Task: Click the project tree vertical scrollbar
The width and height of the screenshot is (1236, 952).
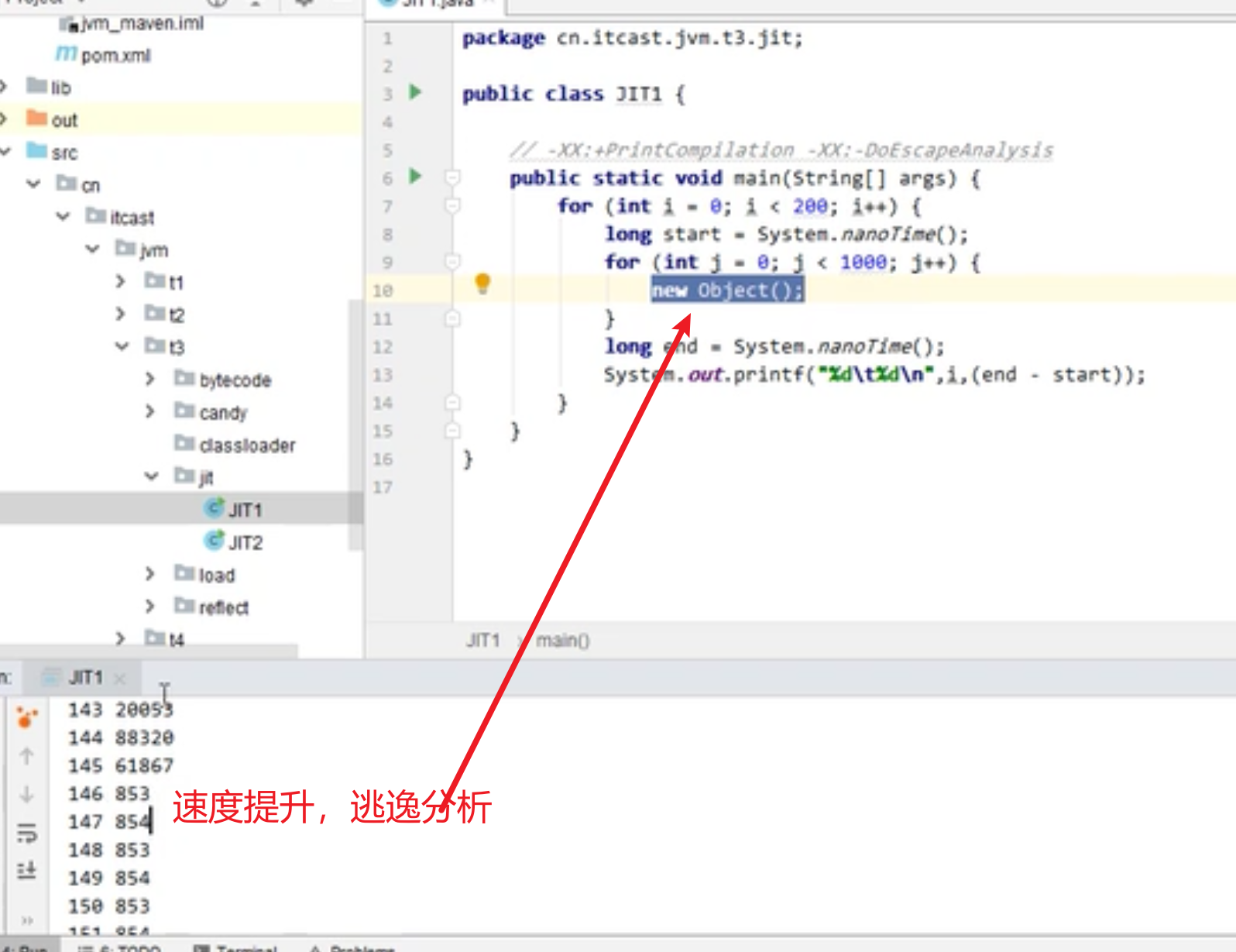Action: 355,424
